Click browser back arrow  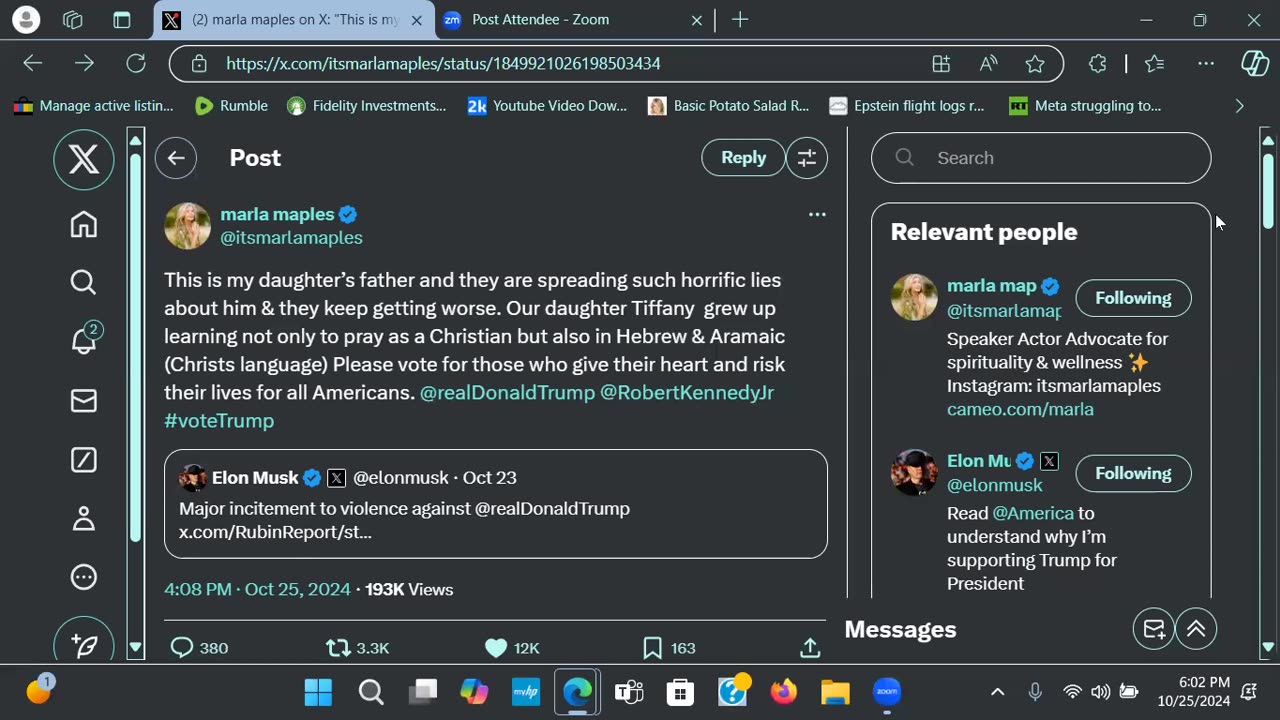click(x=33, y=63)
